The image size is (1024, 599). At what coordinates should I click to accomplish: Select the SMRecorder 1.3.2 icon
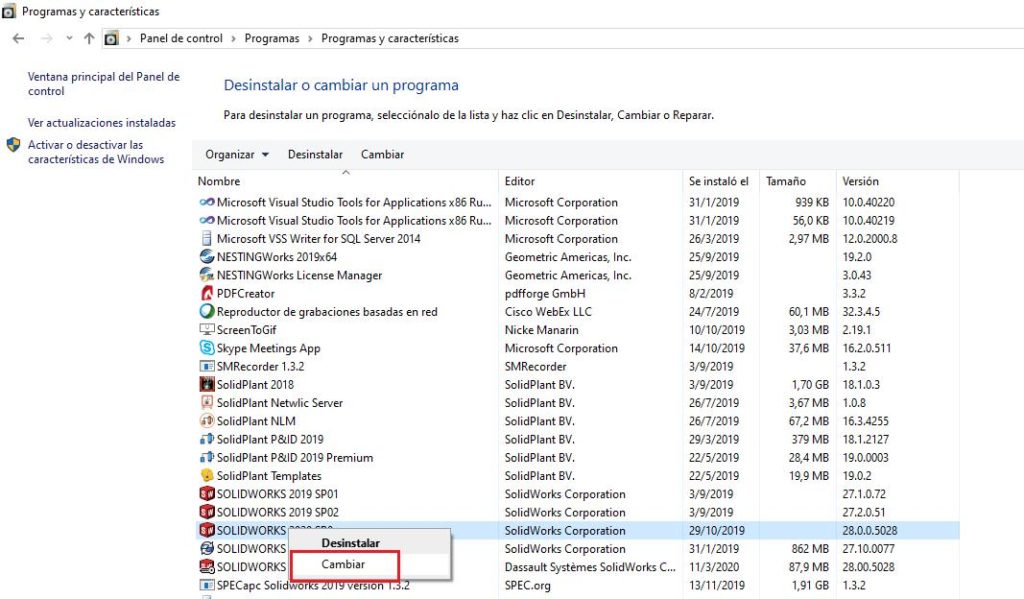point(207,366)
